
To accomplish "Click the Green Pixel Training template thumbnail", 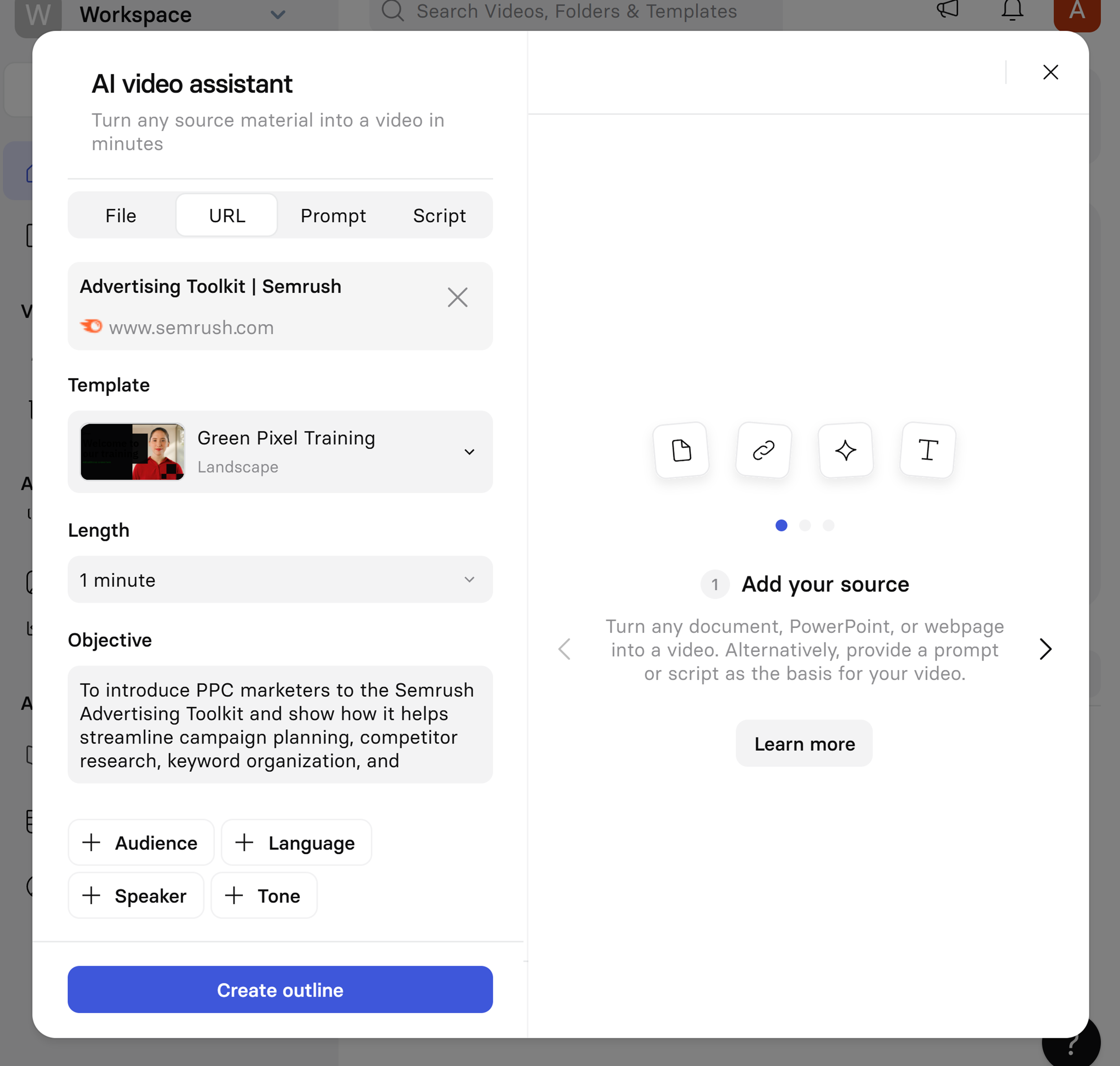I will (133, 452).
